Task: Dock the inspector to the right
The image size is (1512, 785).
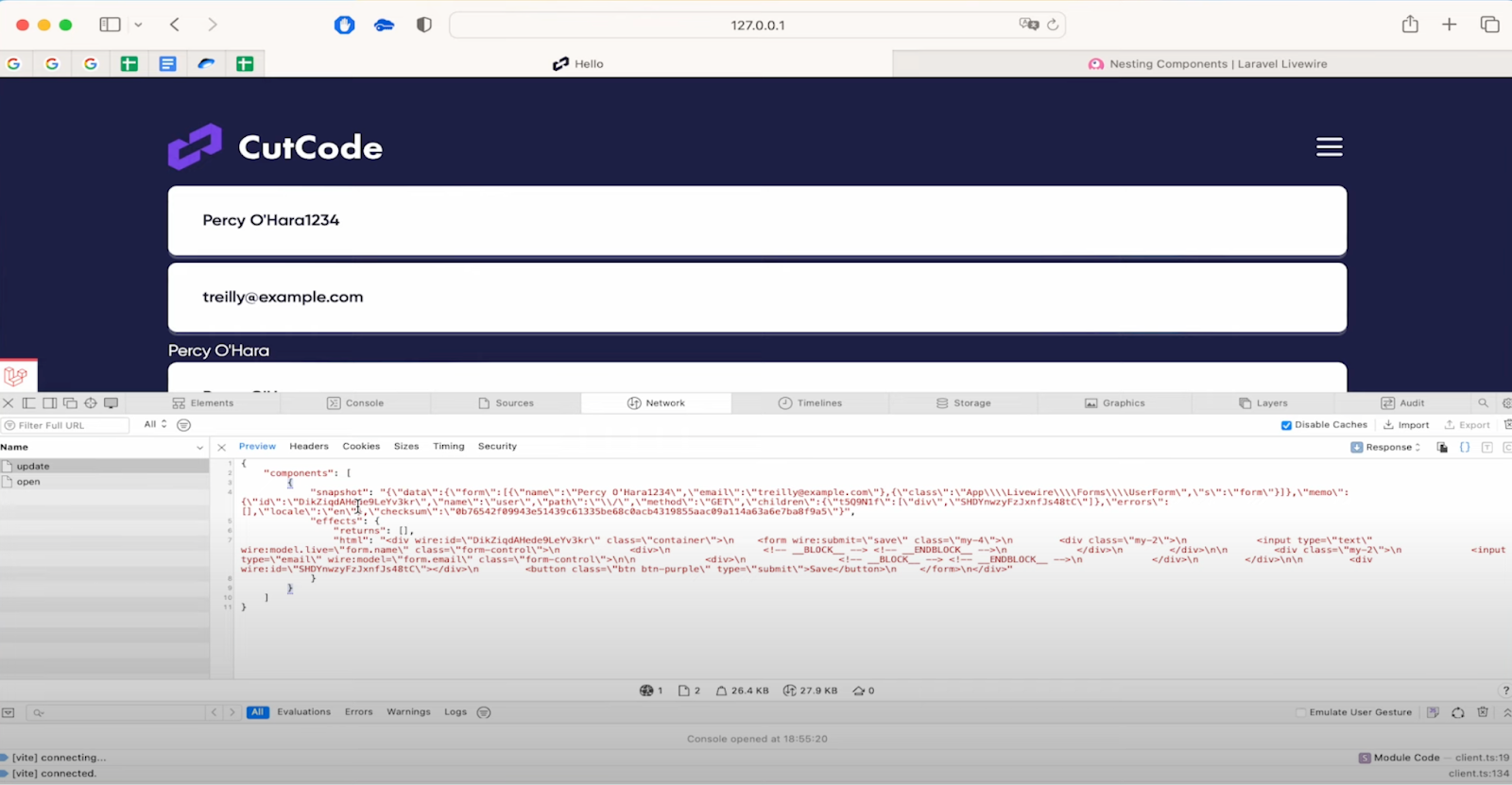Action: pos(49,402)
